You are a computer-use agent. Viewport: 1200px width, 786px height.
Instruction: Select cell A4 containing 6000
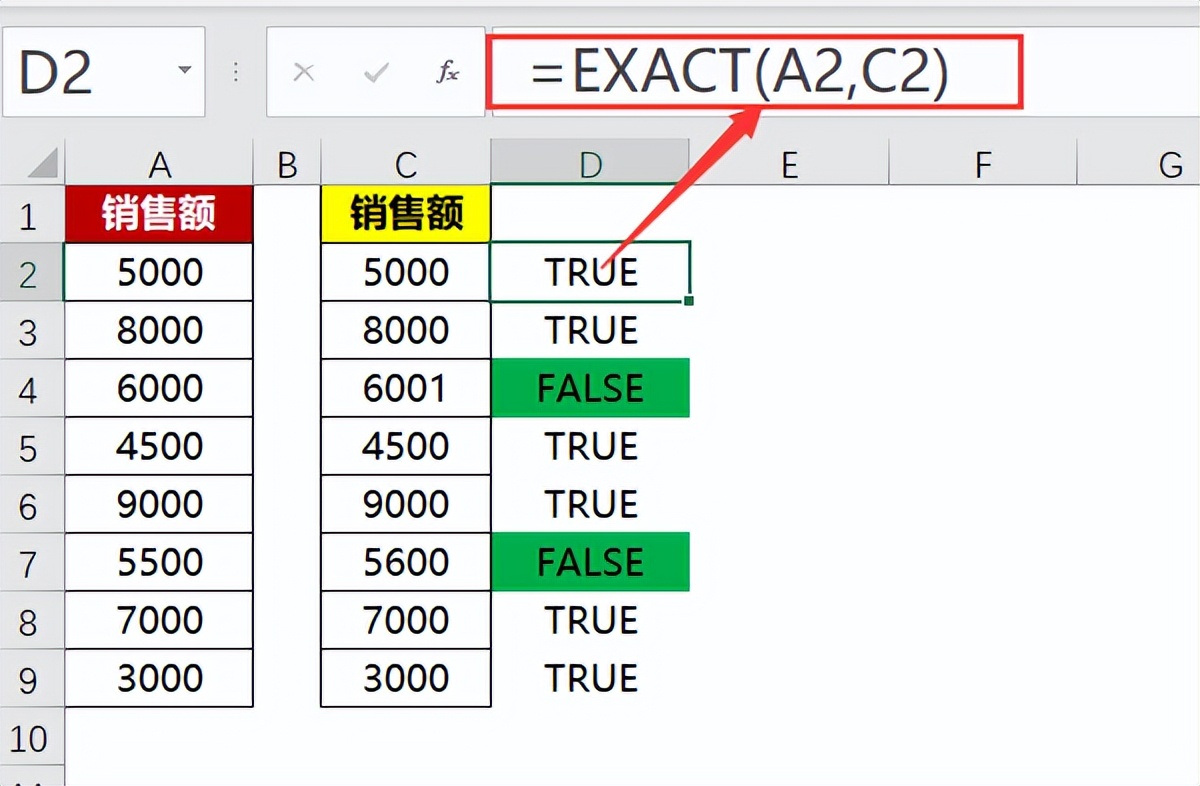pos(159,387)
